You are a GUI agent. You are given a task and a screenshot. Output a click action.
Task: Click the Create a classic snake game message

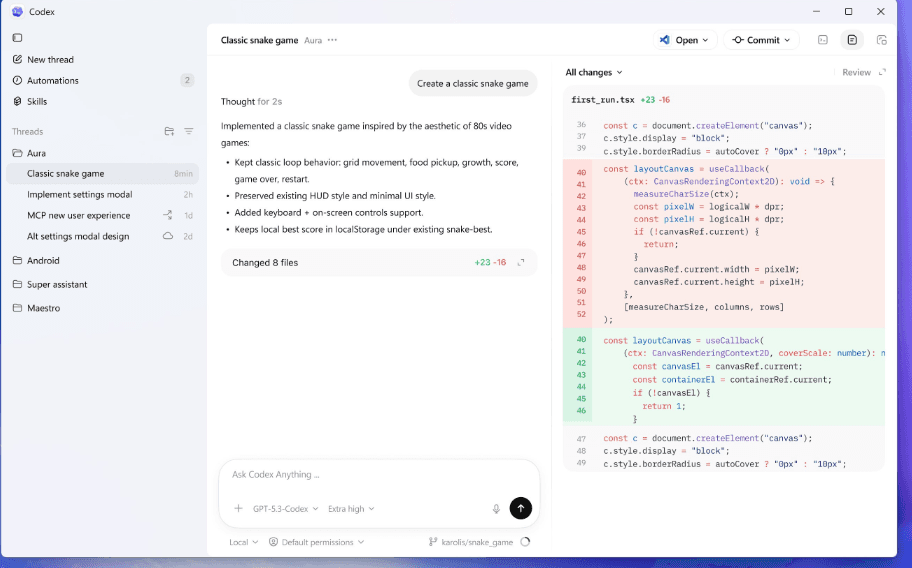[x=472, y=83]
